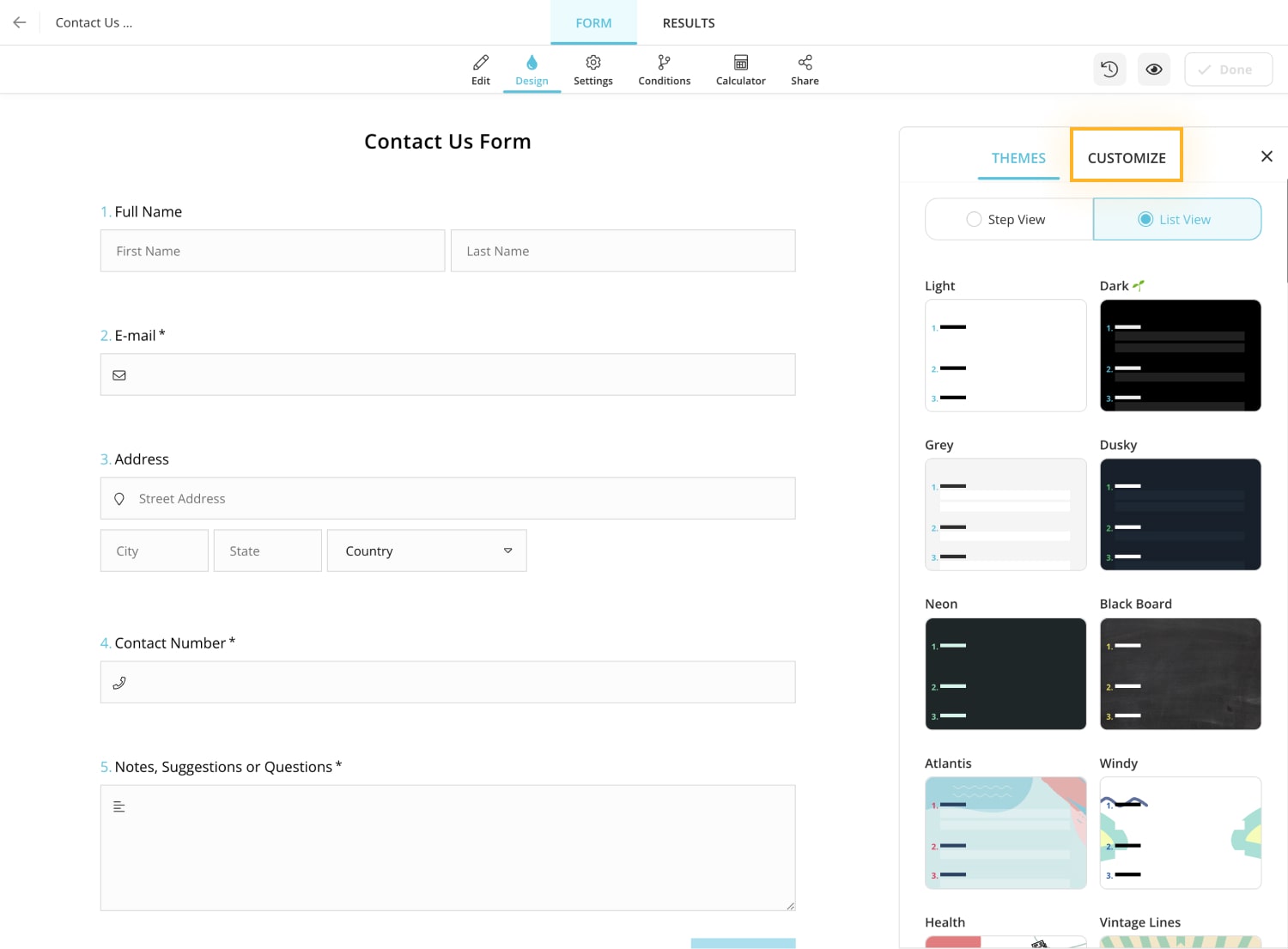Open the Share tool
1288x949 pixels.
tap(805, 70)
